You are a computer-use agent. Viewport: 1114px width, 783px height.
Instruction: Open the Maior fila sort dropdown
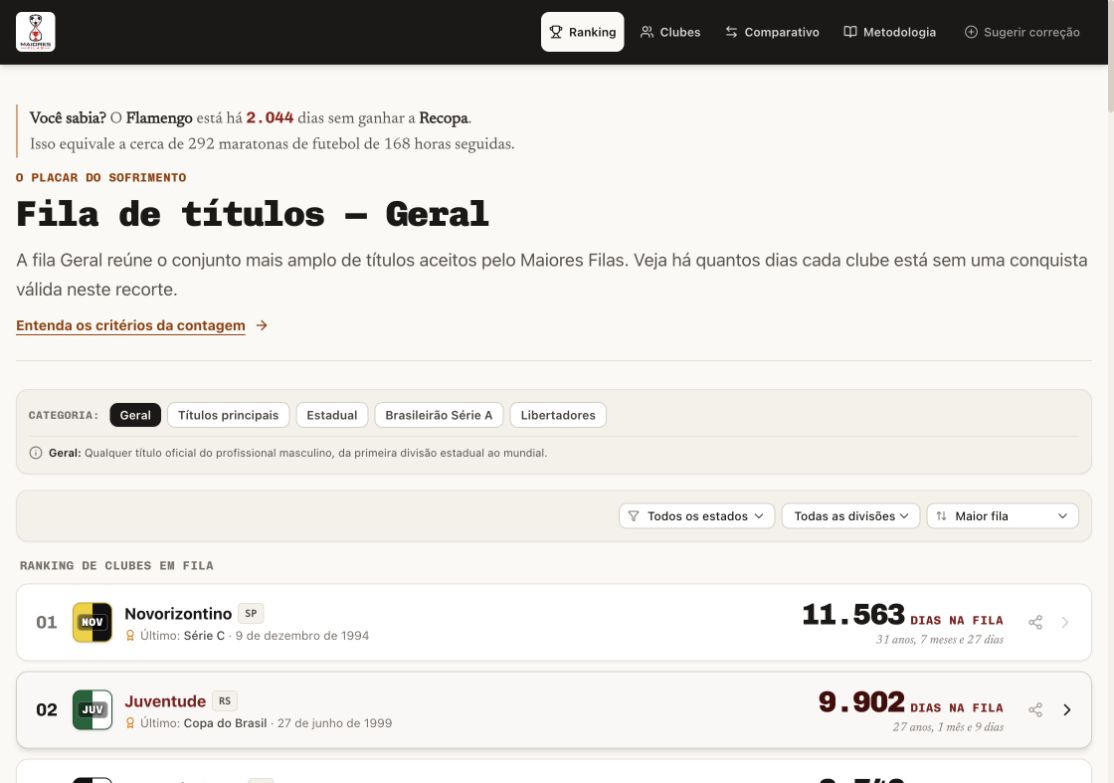point(1002,516)
